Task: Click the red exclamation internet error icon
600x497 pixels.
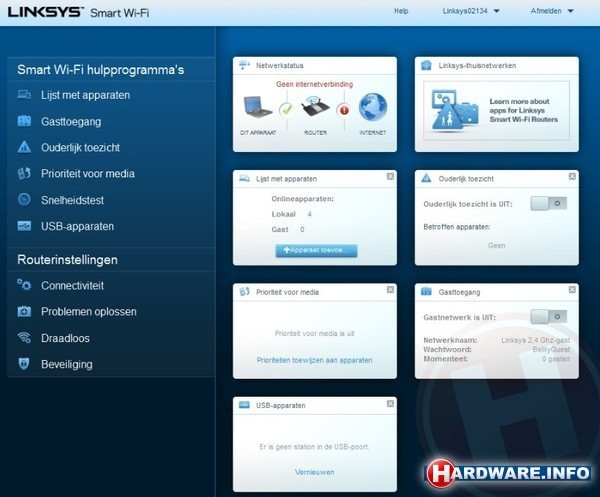Action: click(344, 110)
